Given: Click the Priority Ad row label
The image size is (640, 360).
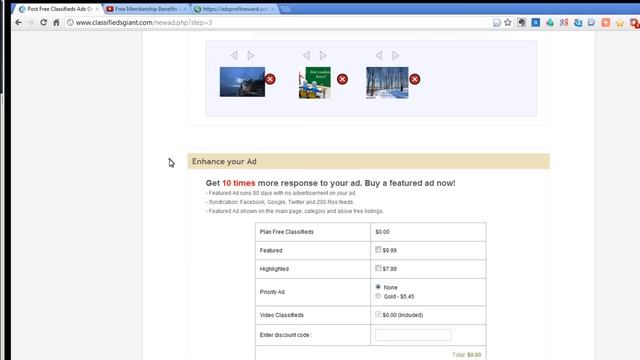Looking at the screenshot, I should (x=272, y=292).
